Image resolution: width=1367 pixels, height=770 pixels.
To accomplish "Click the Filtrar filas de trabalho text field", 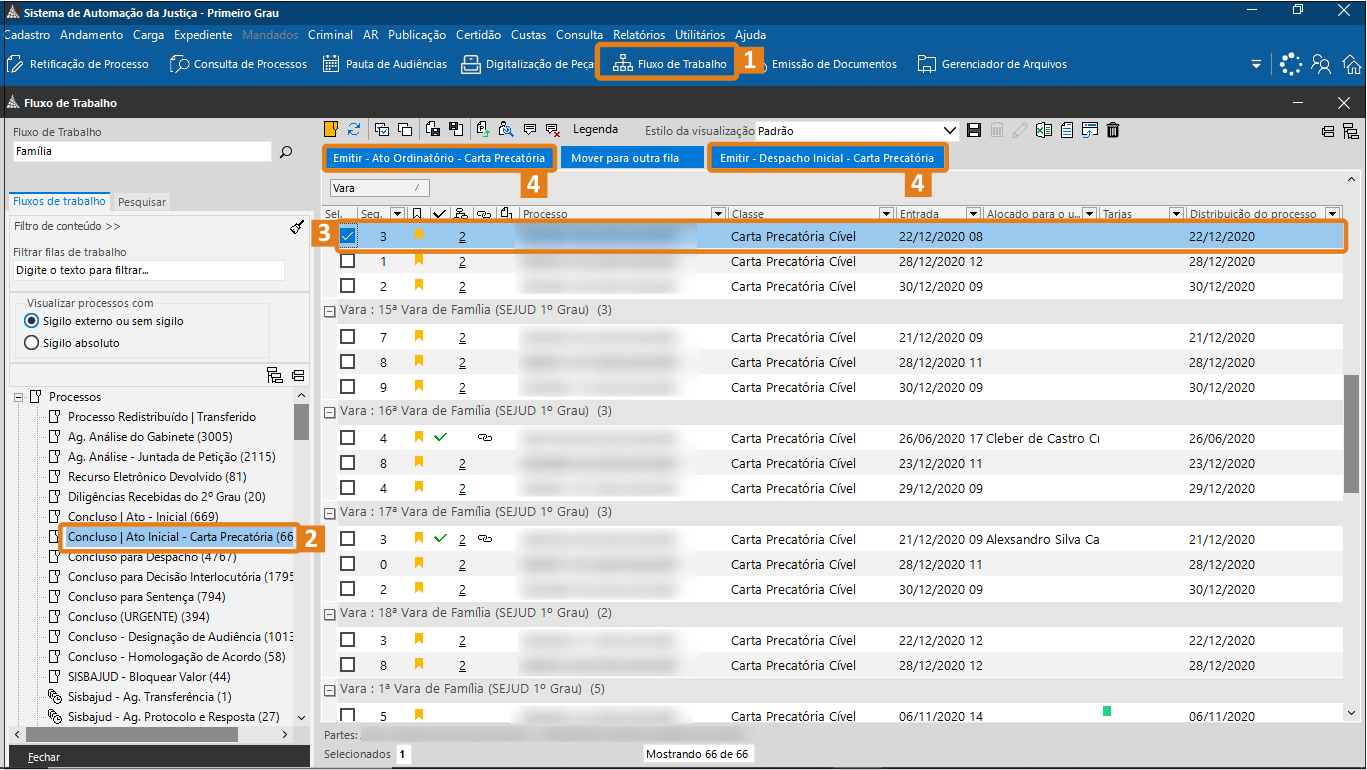I will tap(148, 271).
